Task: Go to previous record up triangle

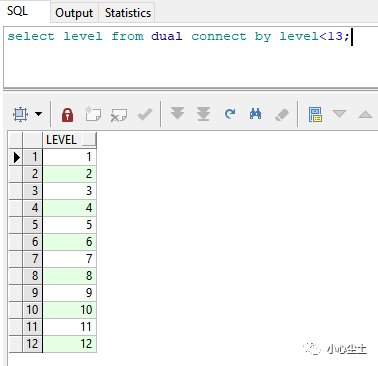Action: click(x=365, y=115)
